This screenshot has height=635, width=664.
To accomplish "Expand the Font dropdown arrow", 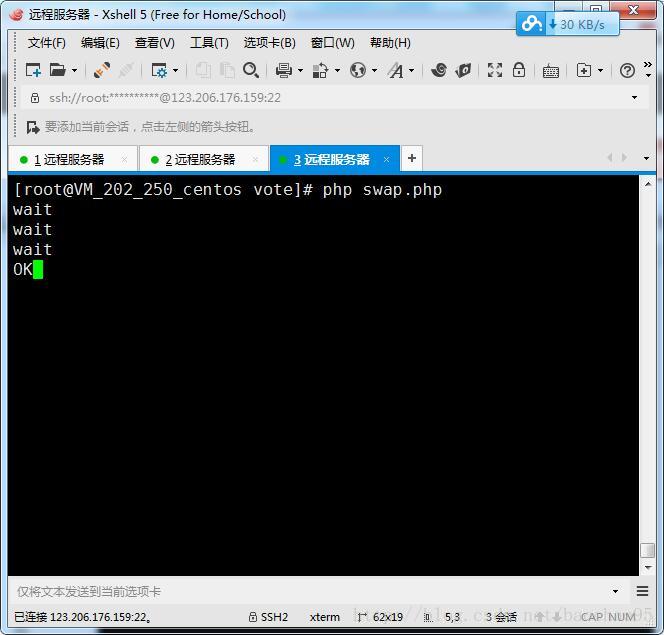I will click(x=412, y=70).
